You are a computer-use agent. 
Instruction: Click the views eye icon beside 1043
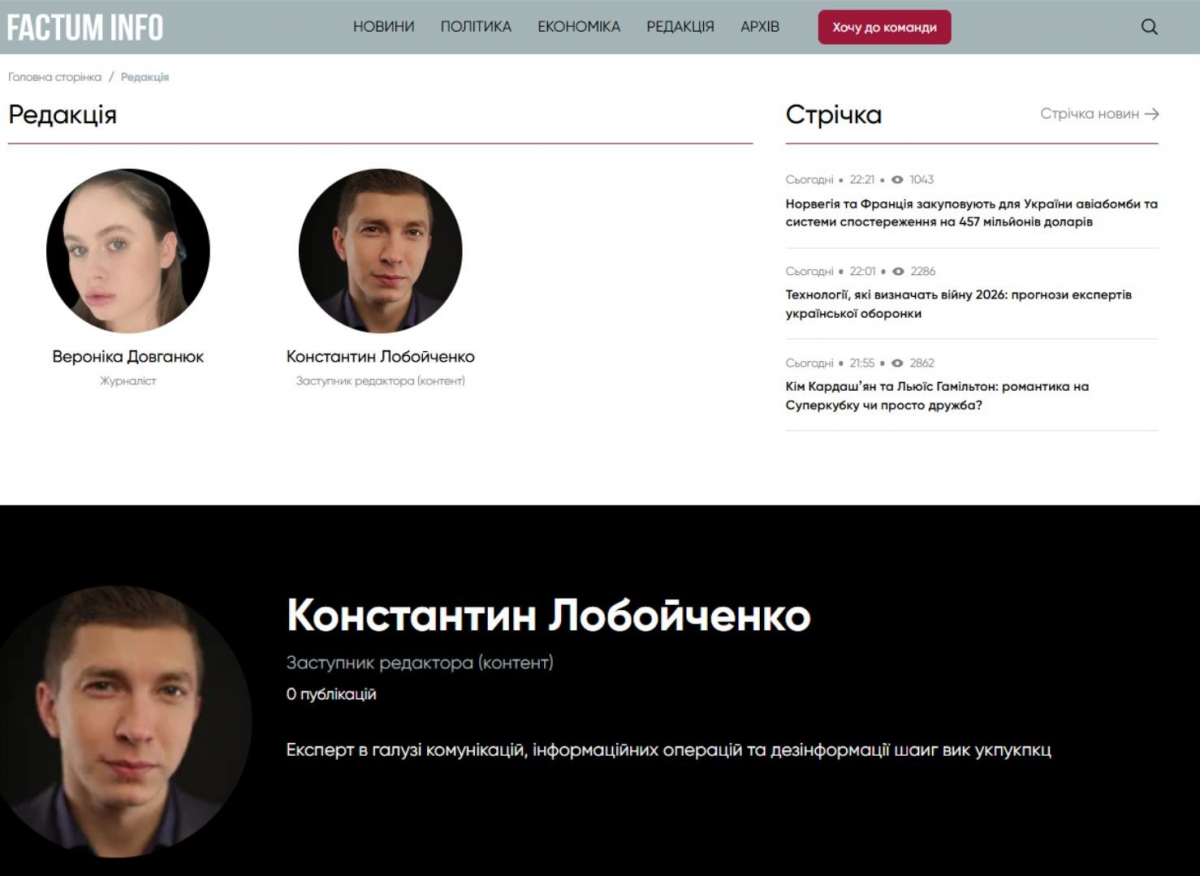click(897, 180)
